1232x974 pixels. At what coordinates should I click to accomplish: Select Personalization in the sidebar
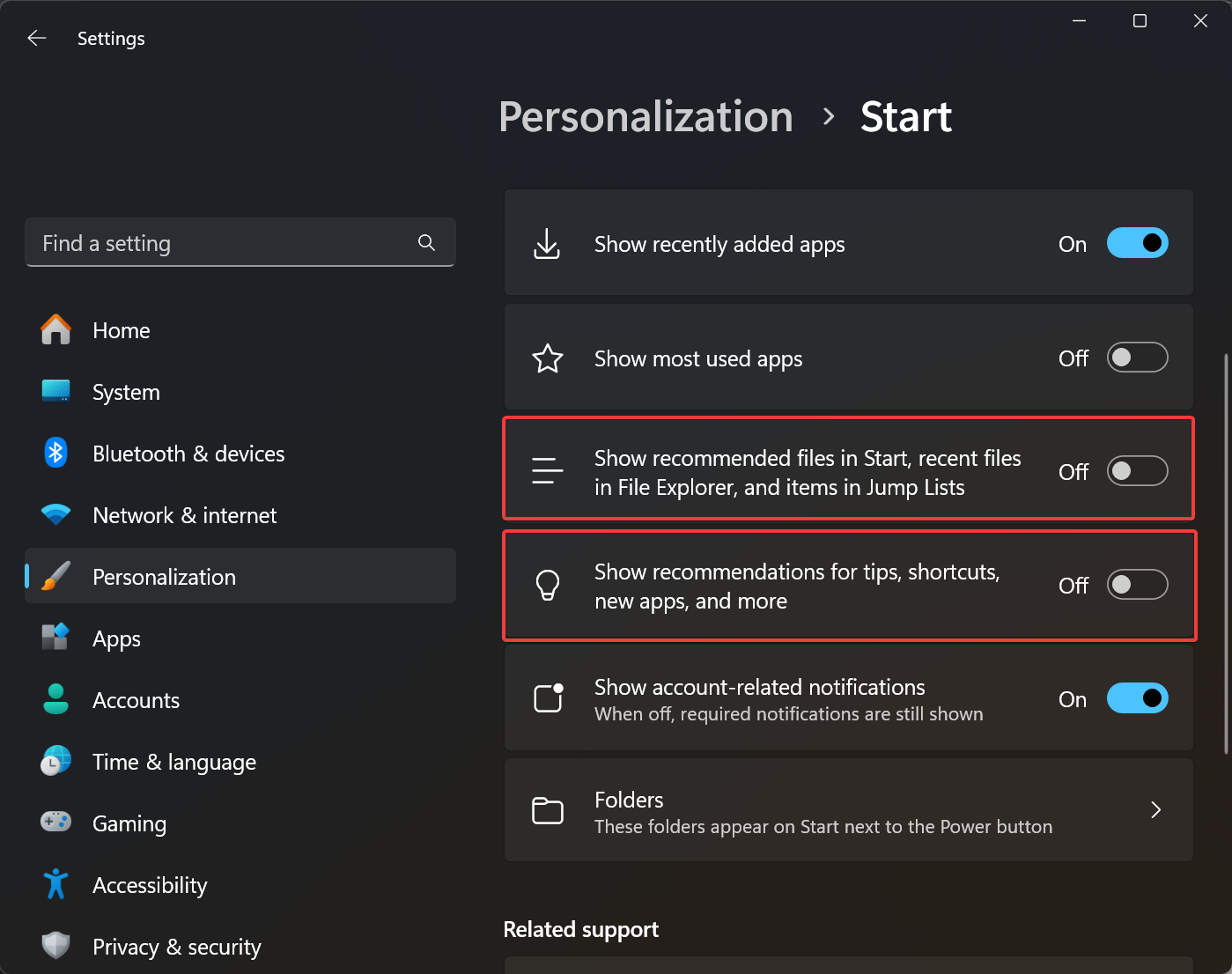[x=240, y=576]
